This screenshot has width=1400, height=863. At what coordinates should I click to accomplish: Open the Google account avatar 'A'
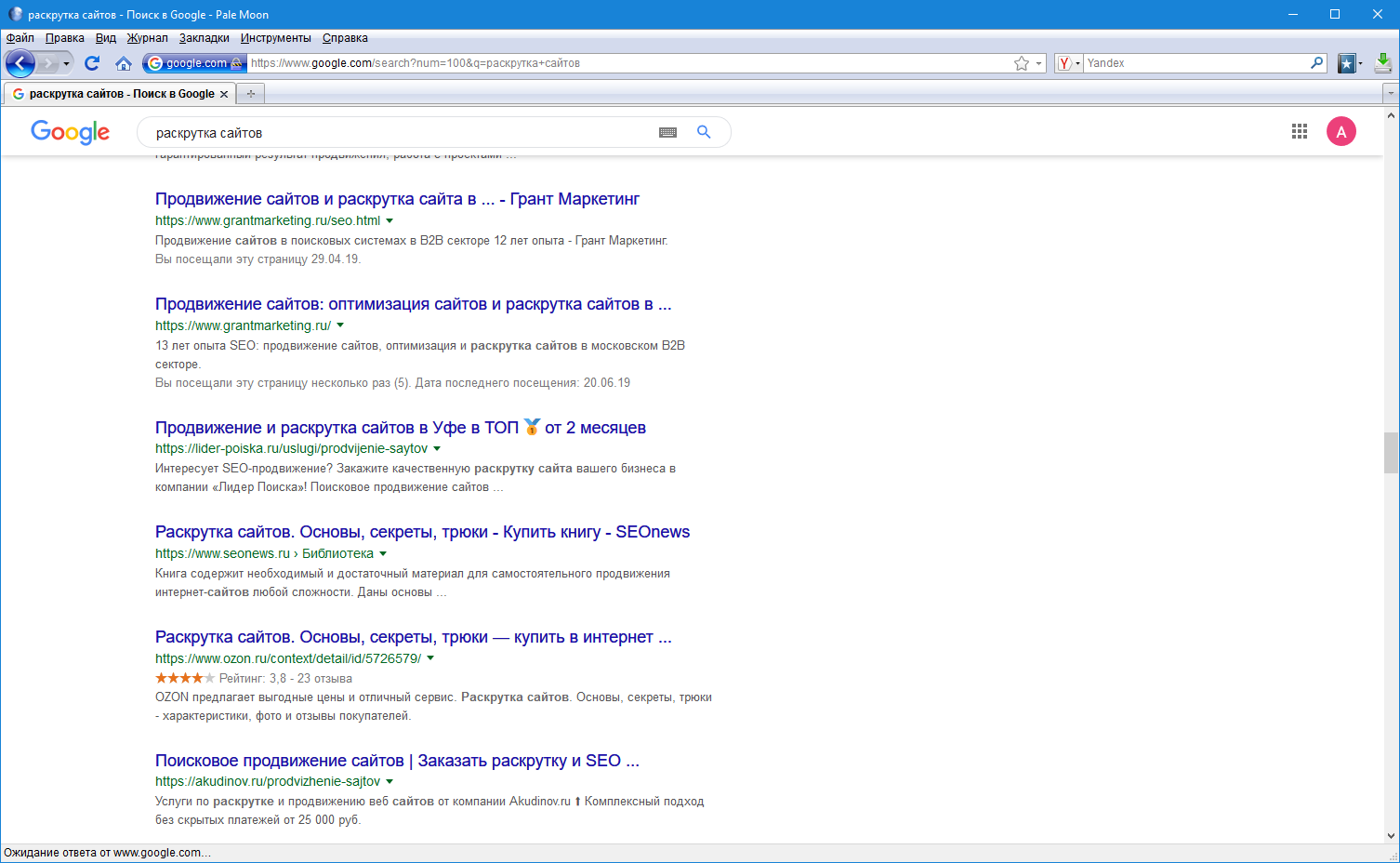pyautogui.click(x=1341, y=132)
